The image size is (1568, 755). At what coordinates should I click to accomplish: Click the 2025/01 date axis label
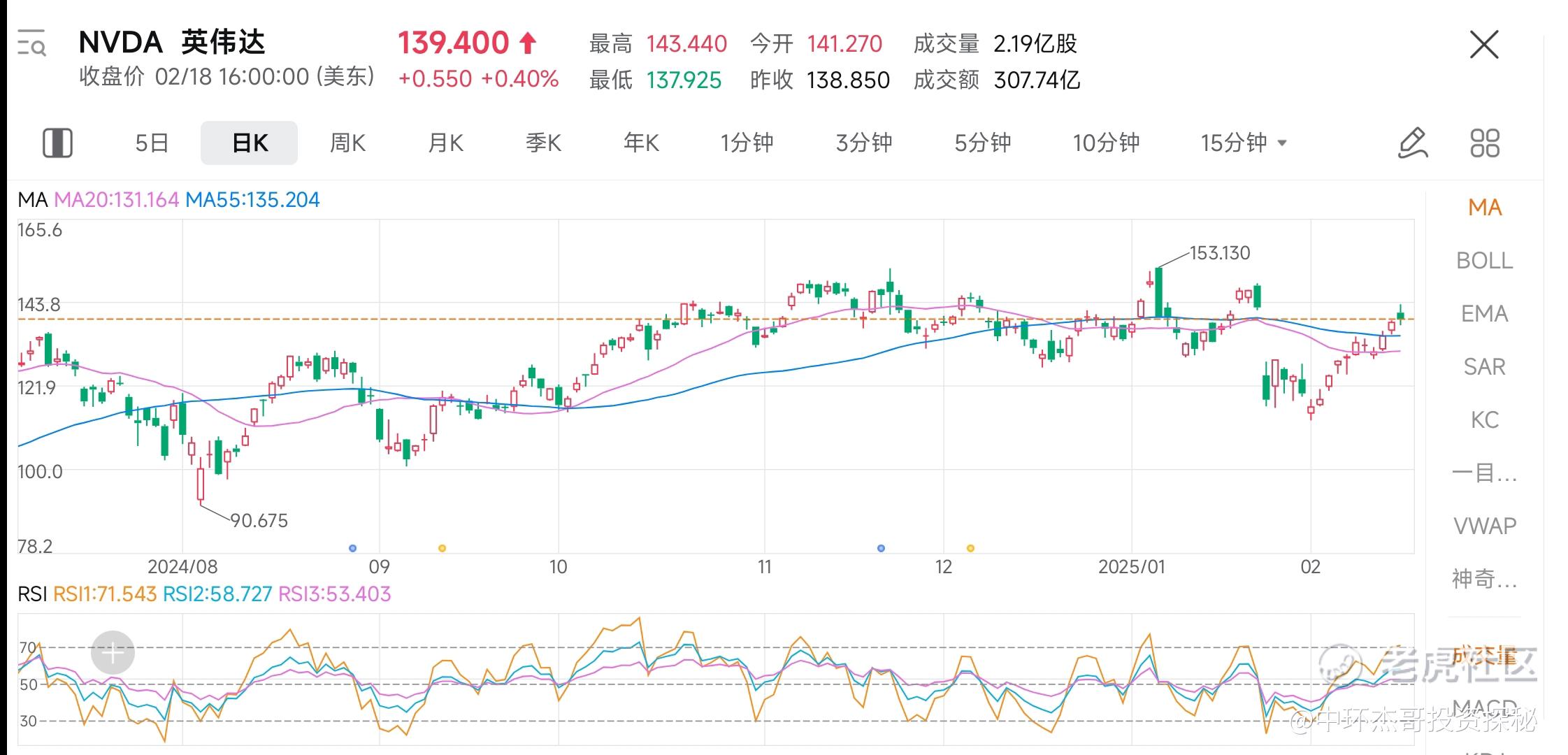click(x=1132, y=566)
